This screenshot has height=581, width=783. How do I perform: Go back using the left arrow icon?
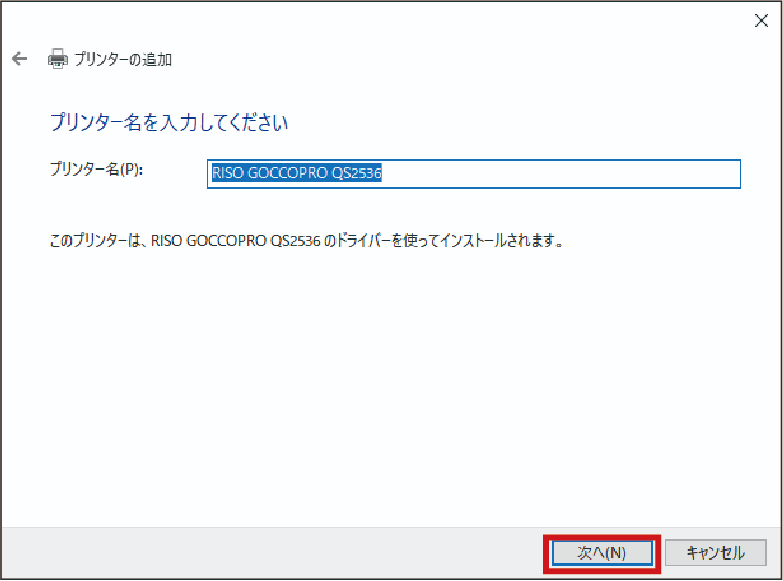pyautogui.click(x=19, y=59)
